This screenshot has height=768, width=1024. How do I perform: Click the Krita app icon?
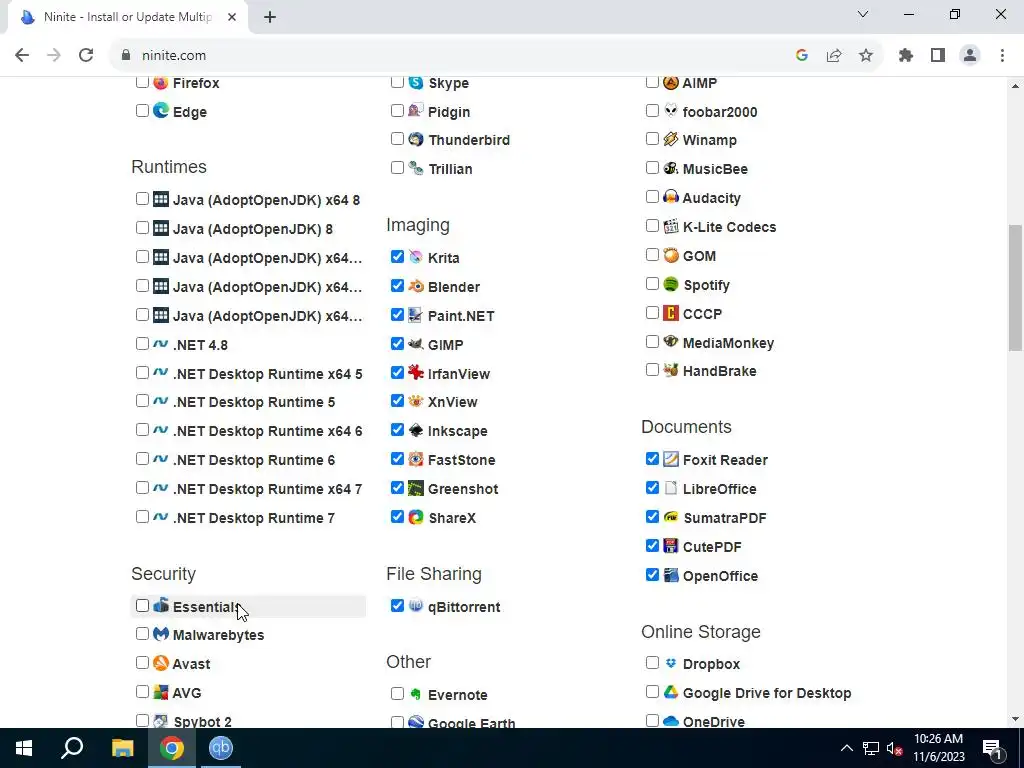(x=415, y=257)
